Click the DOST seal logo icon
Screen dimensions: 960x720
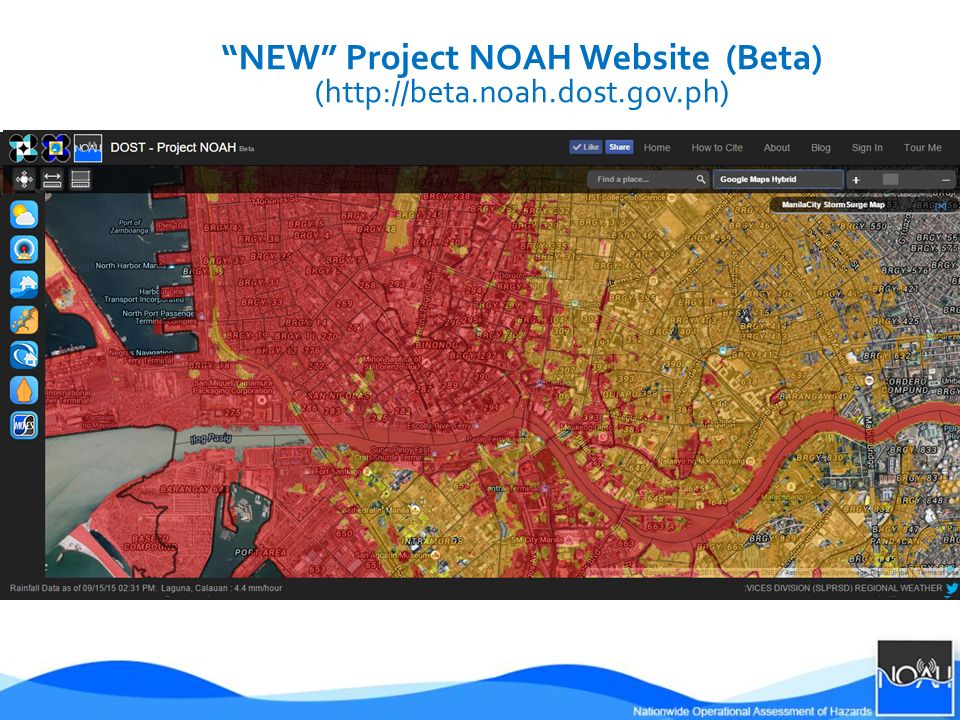click(x=23, y=148)
